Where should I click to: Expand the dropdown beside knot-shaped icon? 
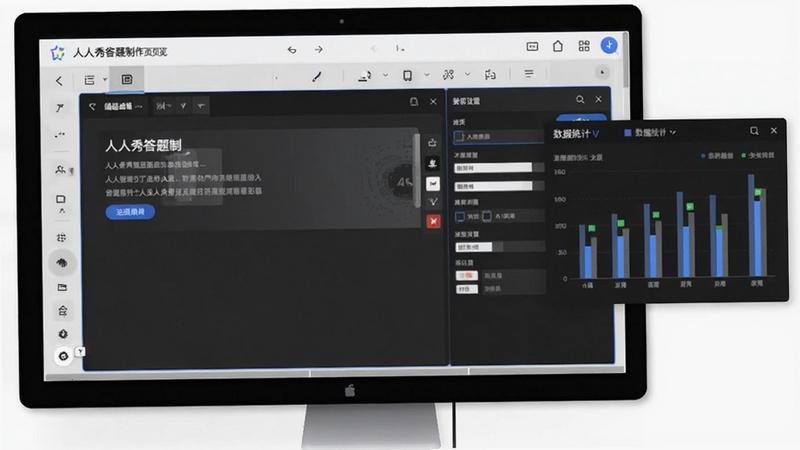point(467,74)
